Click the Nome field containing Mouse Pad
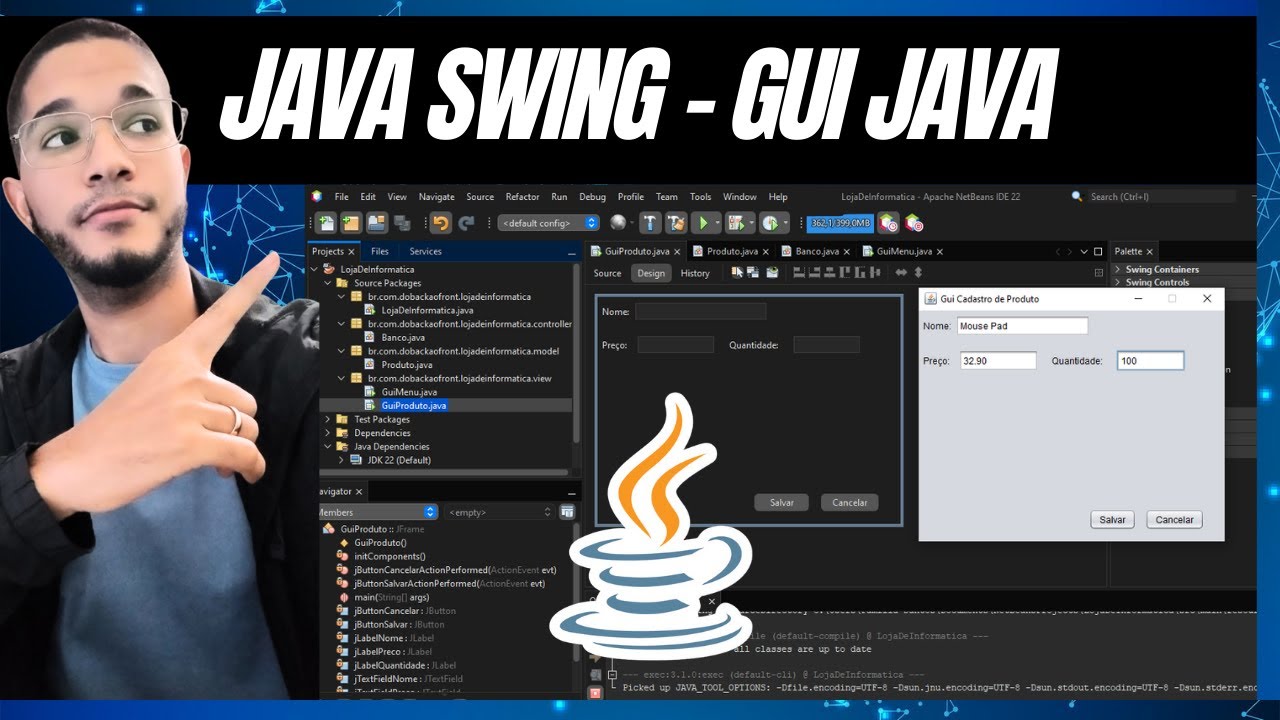The image size is (1280, 720). pos(1022,326)
